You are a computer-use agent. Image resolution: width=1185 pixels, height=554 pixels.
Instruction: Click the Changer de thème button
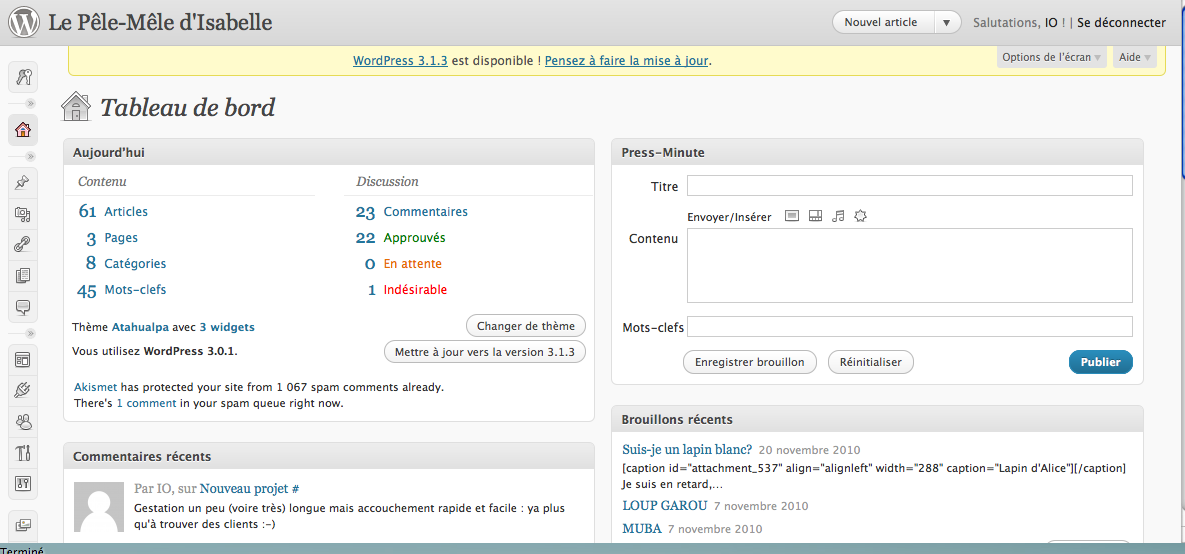click(x=525, y=326)
